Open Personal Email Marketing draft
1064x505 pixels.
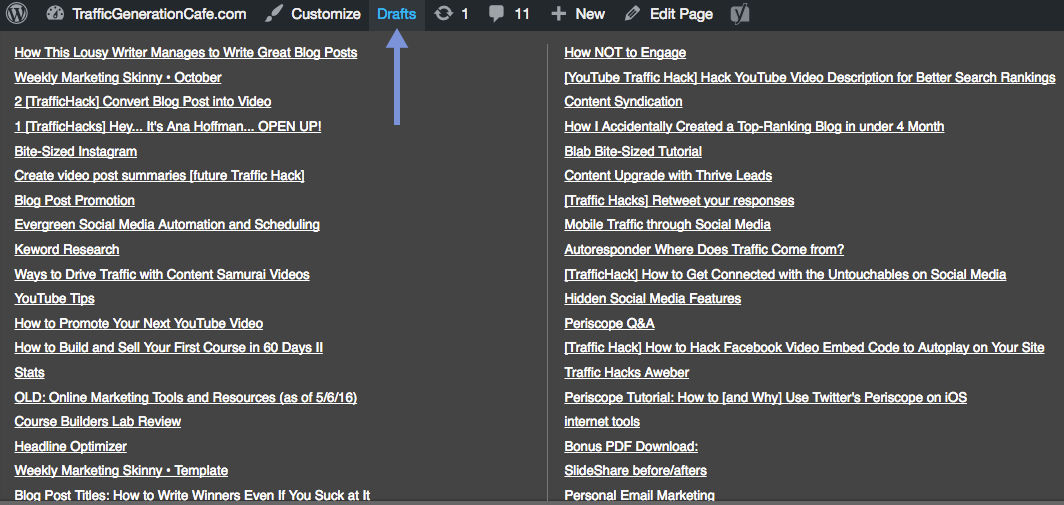[x=640, y=495]
